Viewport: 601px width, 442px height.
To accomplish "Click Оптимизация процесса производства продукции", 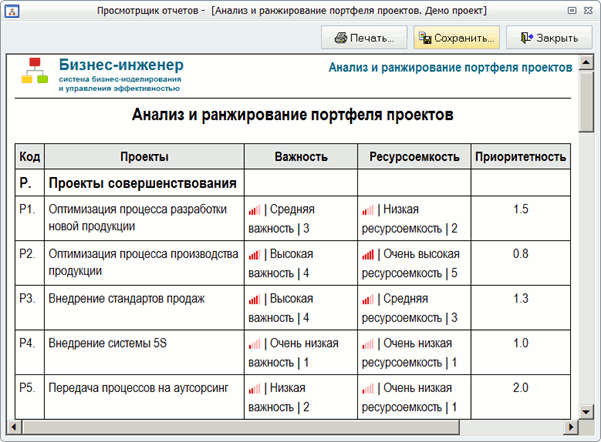I will 143,262.
